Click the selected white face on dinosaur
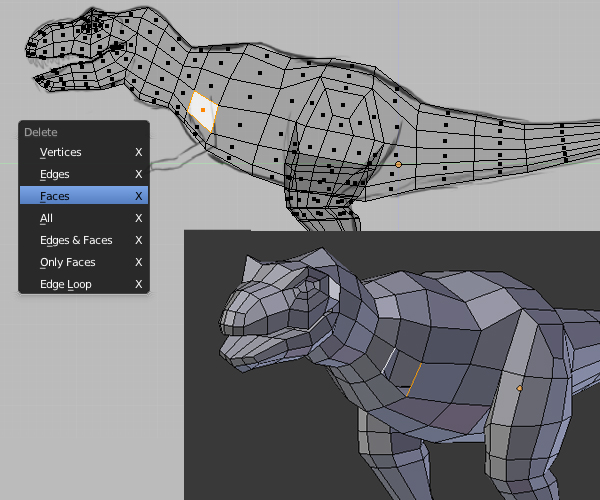The width and height of the screenshot is (600, 500). [203, 111]
